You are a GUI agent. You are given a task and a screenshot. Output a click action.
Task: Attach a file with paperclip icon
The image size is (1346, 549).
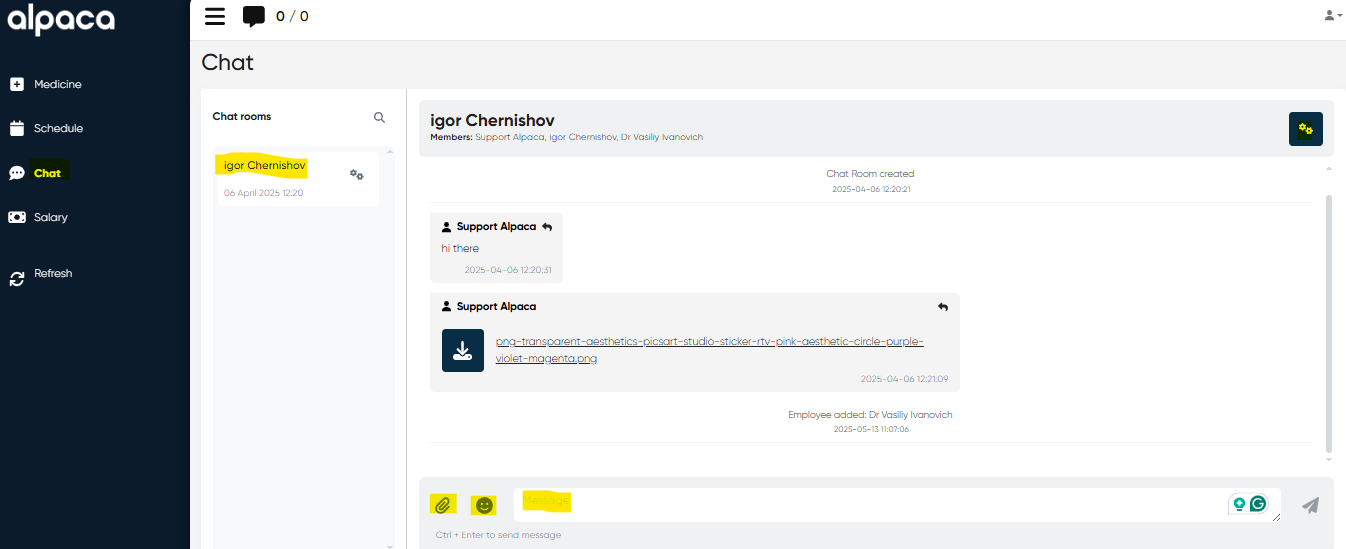[x=442, y=505]
